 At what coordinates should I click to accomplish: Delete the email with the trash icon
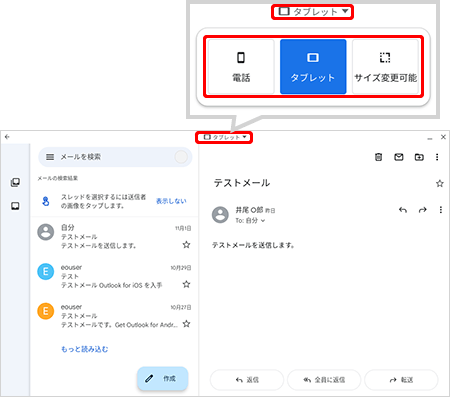click(x=378, y=157)
